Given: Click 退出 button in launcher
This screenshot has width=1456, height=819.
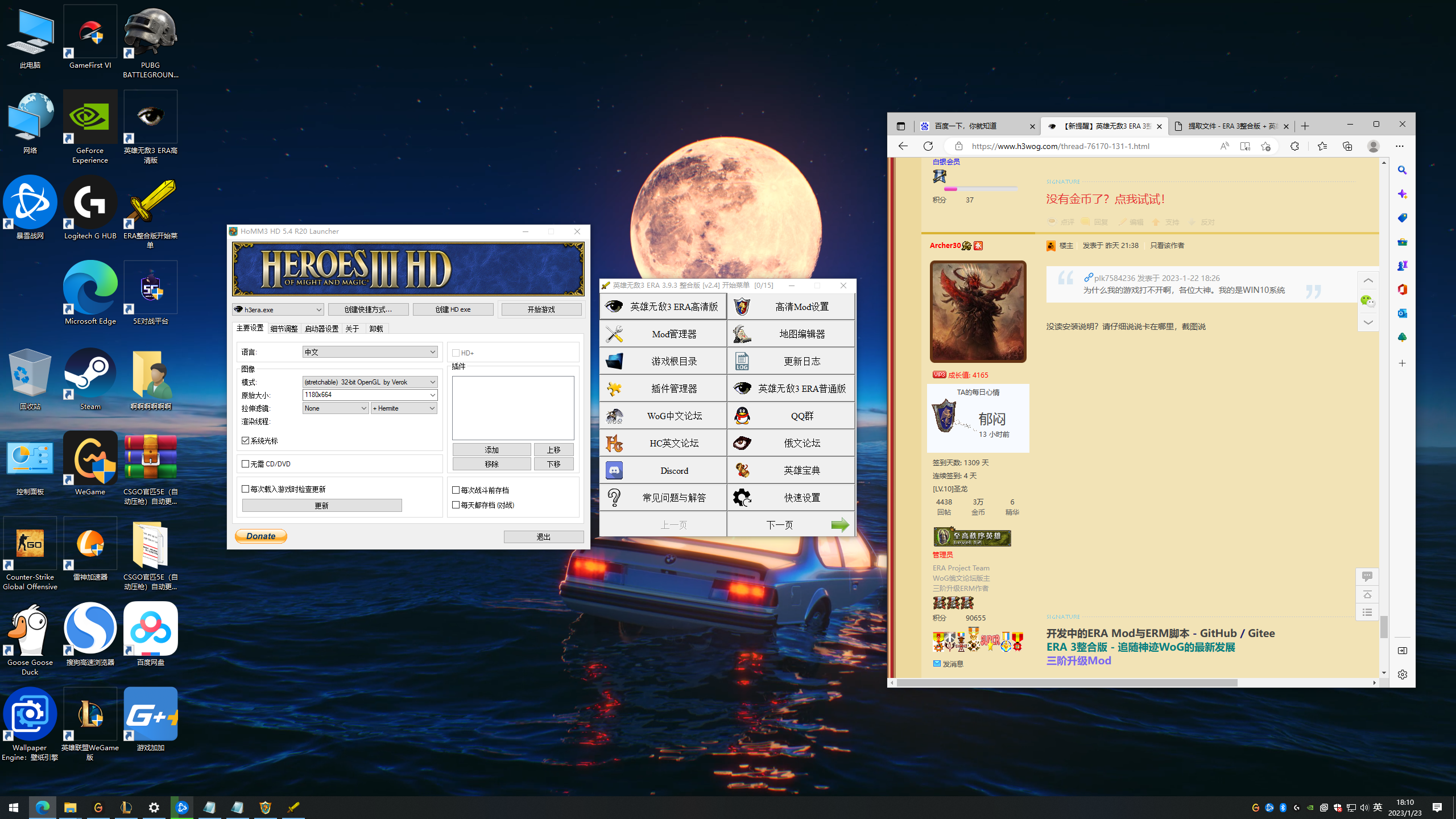Looking at the screenshot, I should [x=543, y=536].
